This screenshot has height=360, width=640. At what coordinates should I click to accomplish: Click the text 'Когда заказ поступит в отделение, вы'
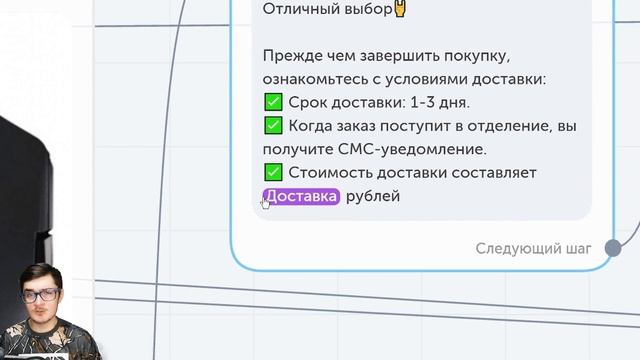(432, 126)
